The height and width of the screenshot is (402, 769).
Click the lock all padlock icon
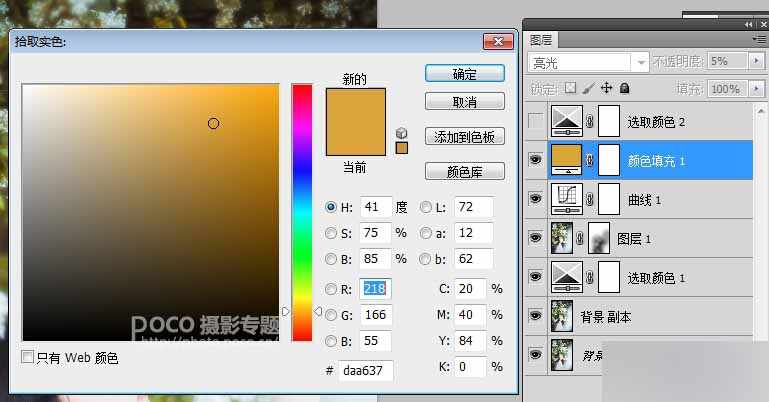(x=624, y=88)
